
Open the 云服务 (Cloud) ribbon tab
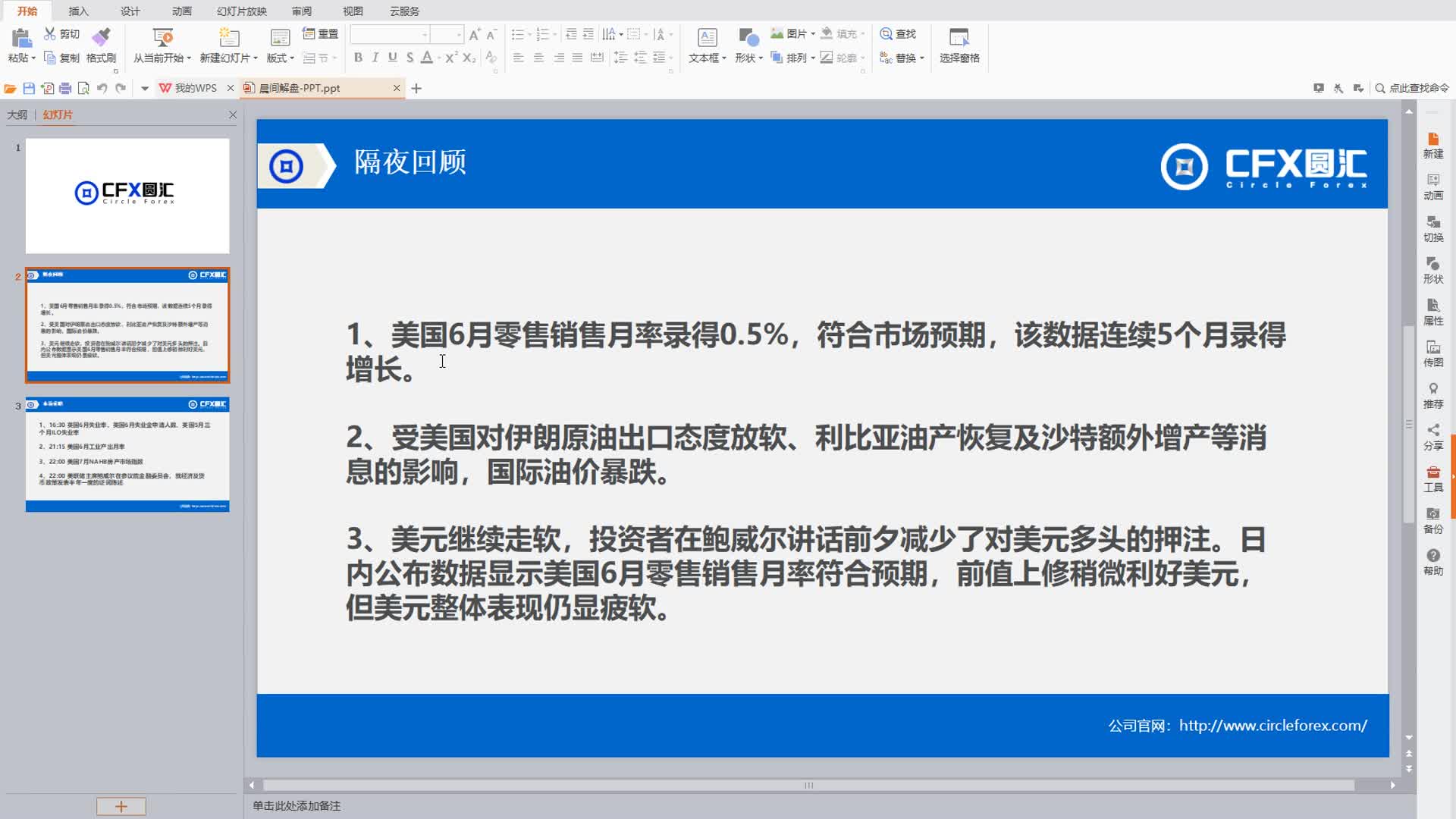pos(404,11)
